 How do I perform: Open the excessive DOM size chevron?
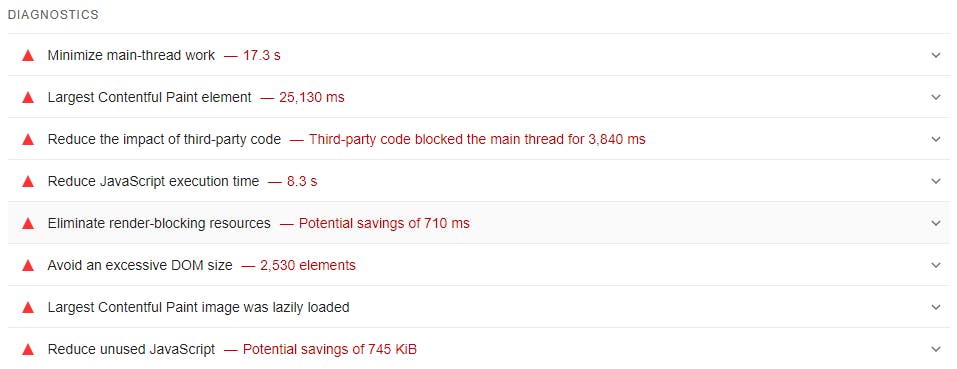tap(936, 266)
